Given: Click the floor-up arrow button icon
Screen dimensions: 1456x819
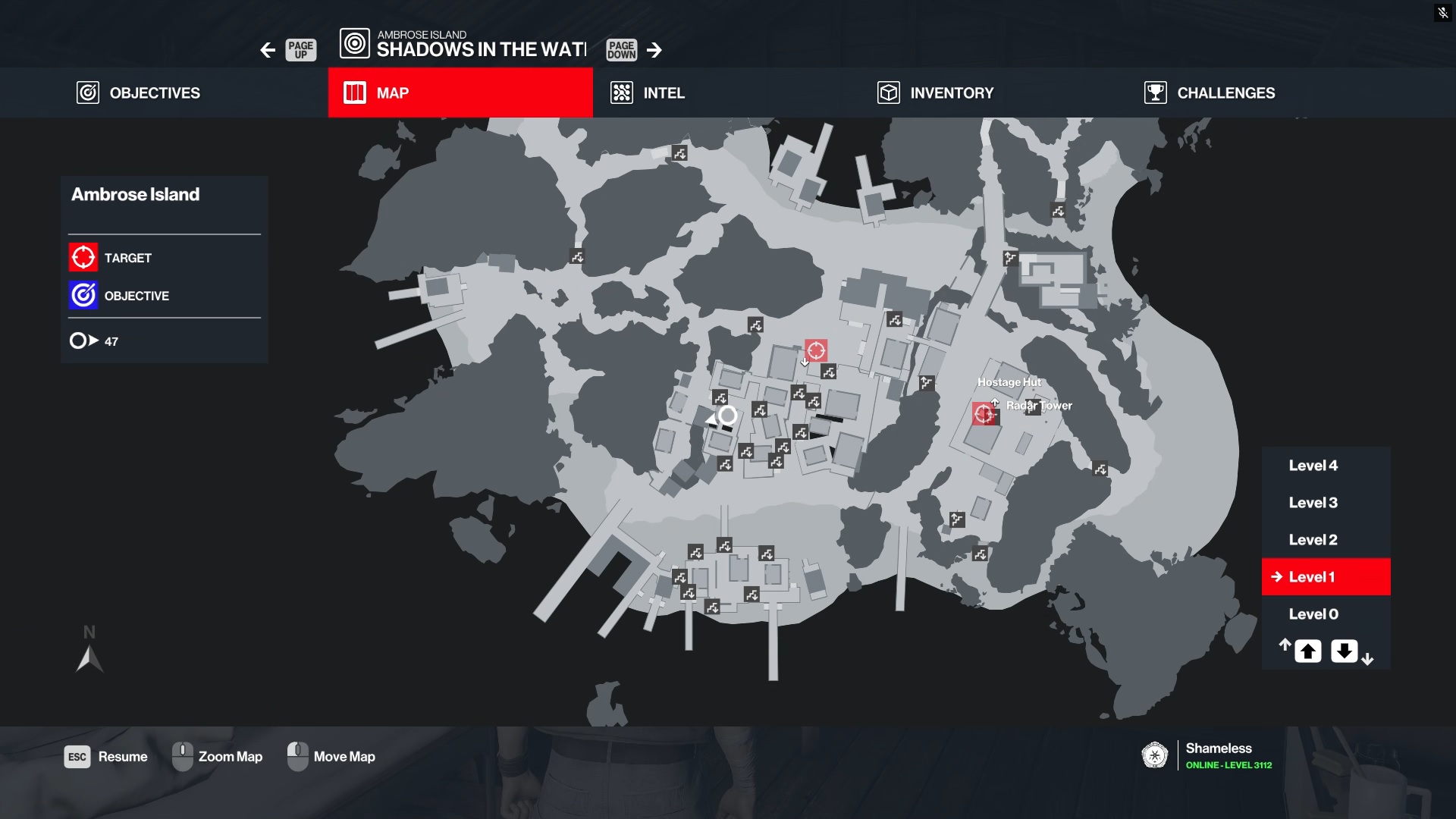Looking at the screenshot, I should [1307, 651].
